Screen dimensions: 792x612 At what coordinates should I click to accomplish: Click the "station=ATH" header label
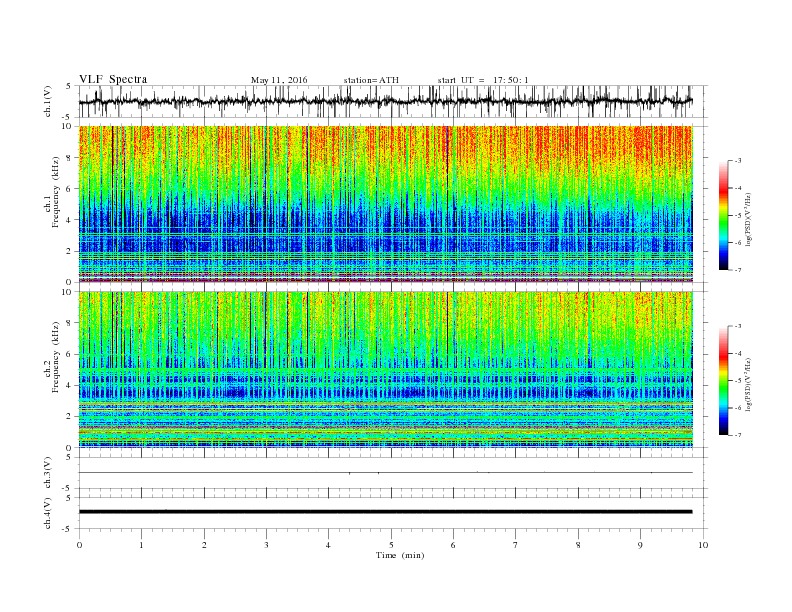click(371, 80)
